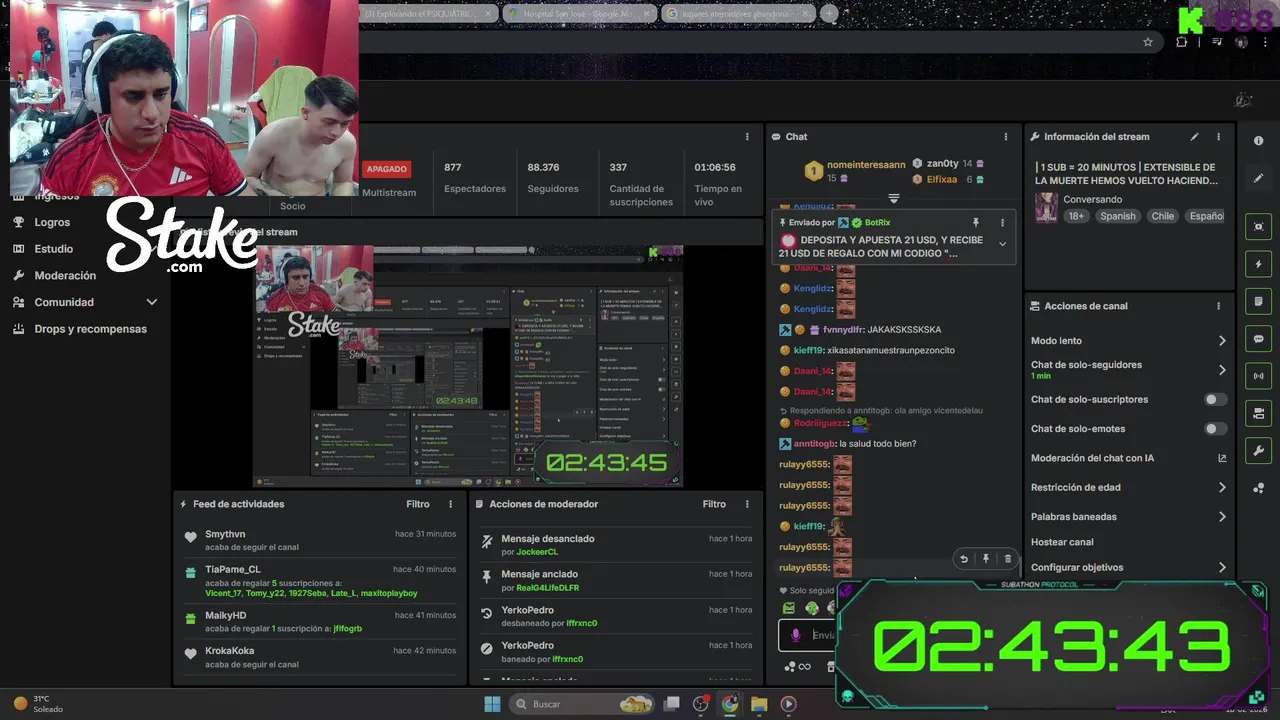Screen dimensions: 1280x720
Task: Switch to the Explorando el PSIQUIÁTRICO tab
Action: click(428, 14)
